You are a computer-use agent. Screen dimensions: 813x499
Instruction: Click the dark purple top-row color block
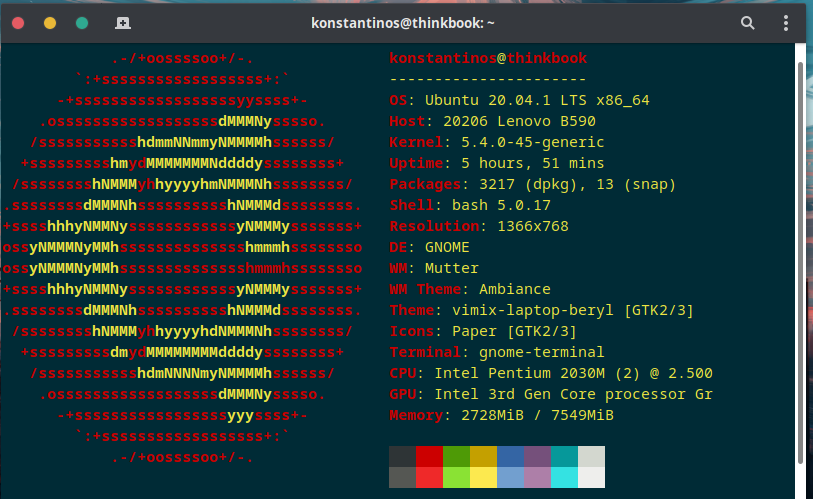click(537, 456)
